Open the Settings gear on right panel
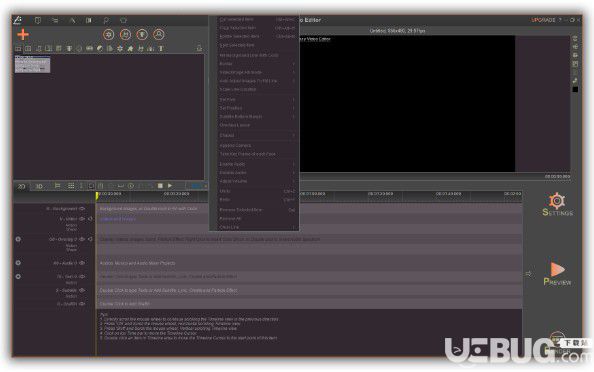Screen dimensions: 594x372 click(x=557, y=200)
